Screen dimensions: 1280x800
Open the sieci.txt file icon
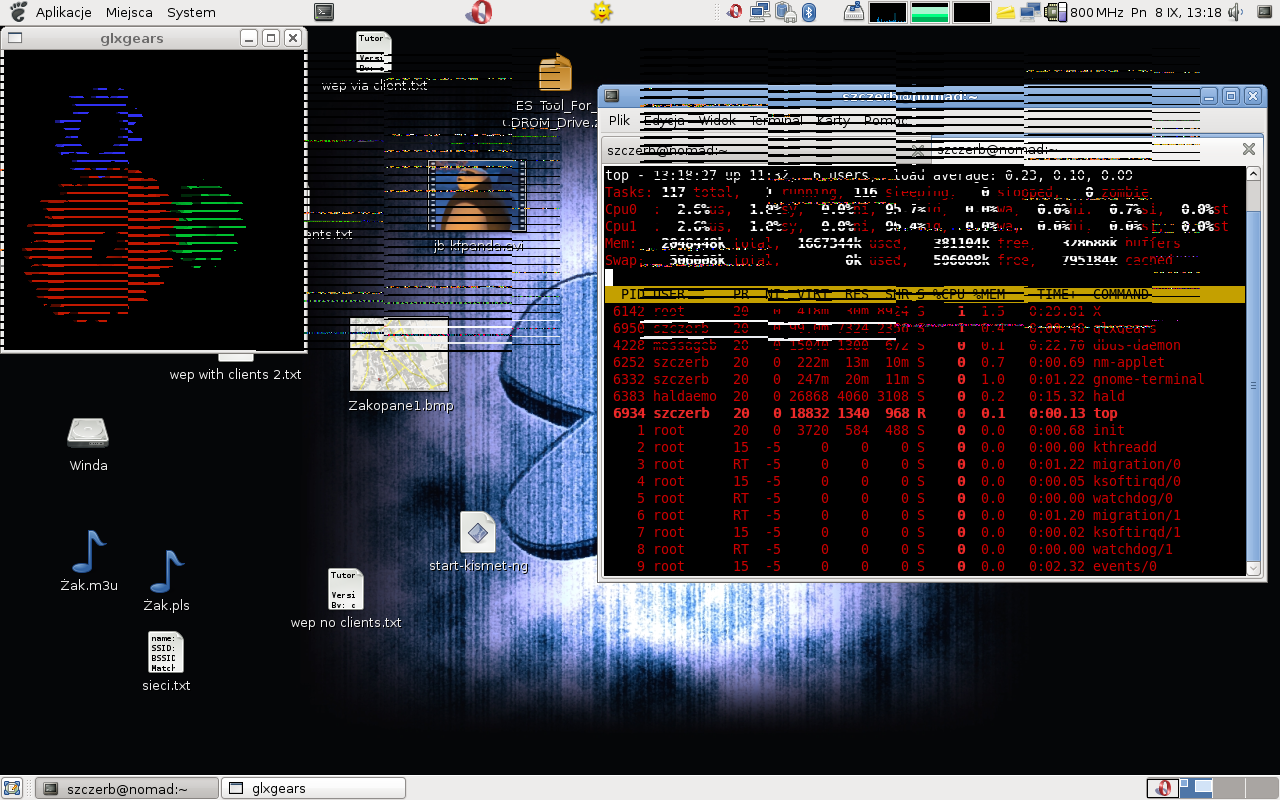click(166, 652)
